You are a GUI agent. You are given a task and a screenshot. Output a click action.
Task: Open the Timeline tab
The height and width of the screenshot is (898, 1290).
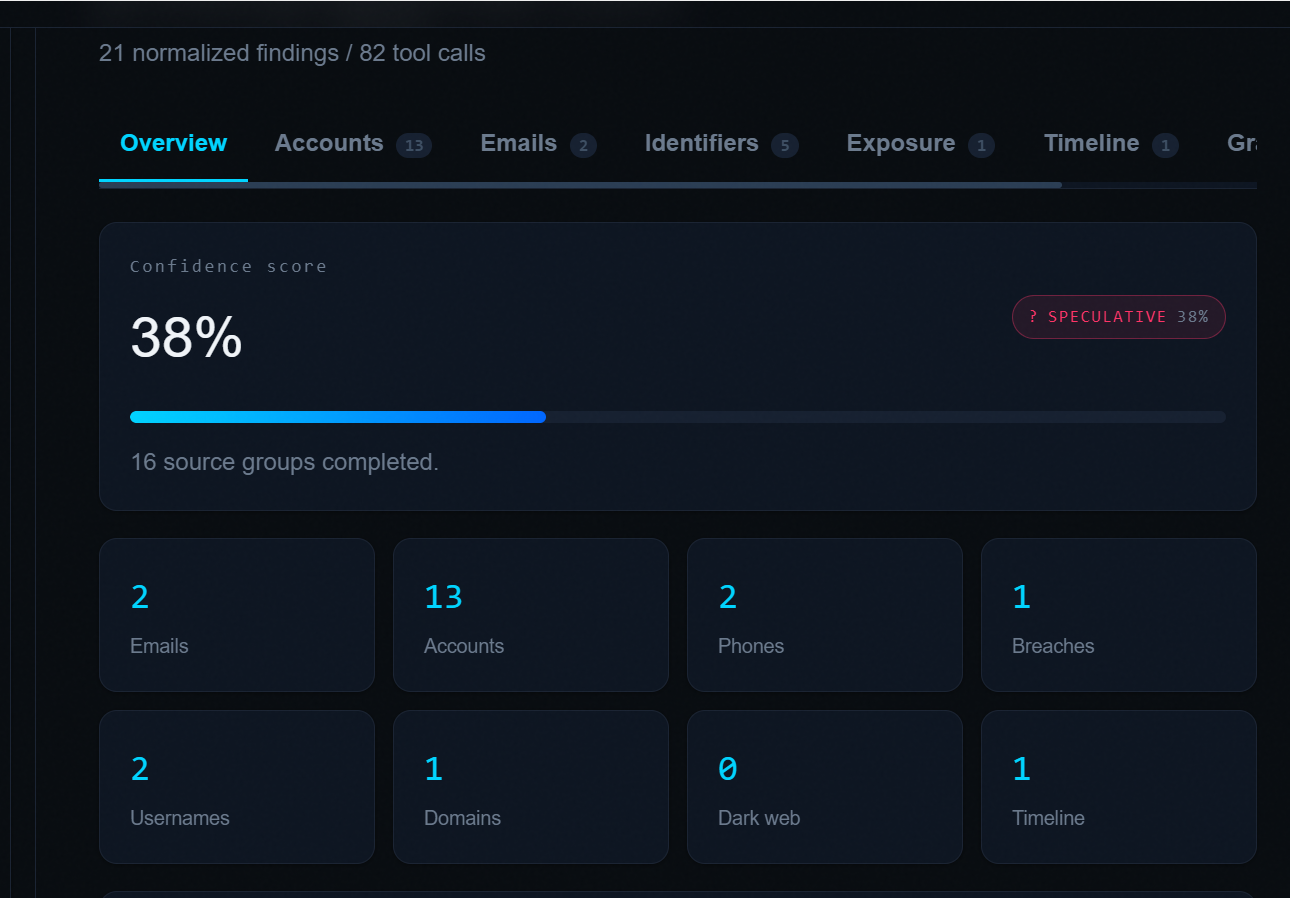1111,144
